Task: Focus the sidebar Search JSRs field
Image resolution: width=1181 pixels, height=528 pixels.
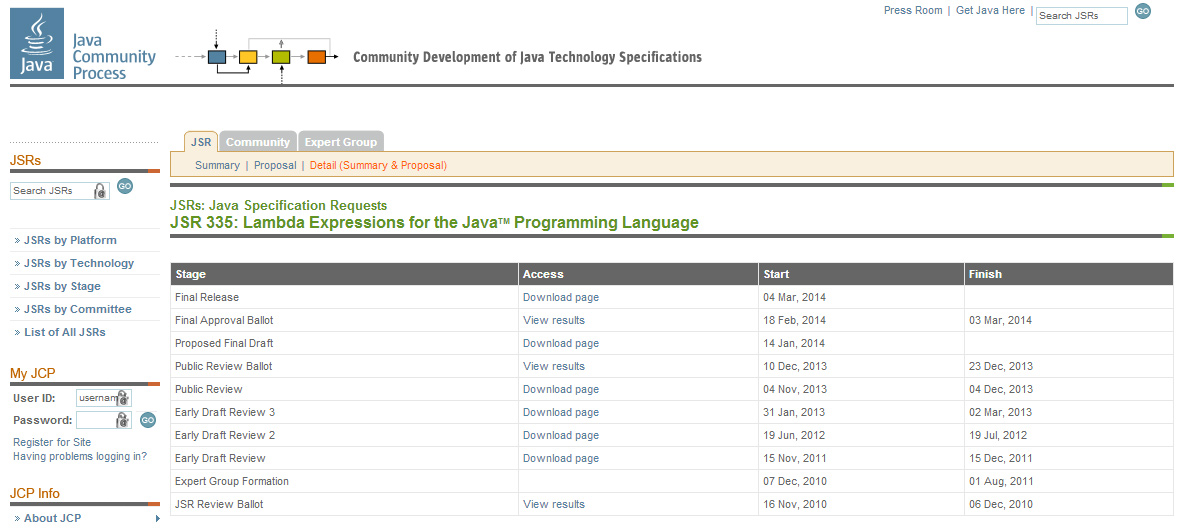Action: tap(60, 191)
